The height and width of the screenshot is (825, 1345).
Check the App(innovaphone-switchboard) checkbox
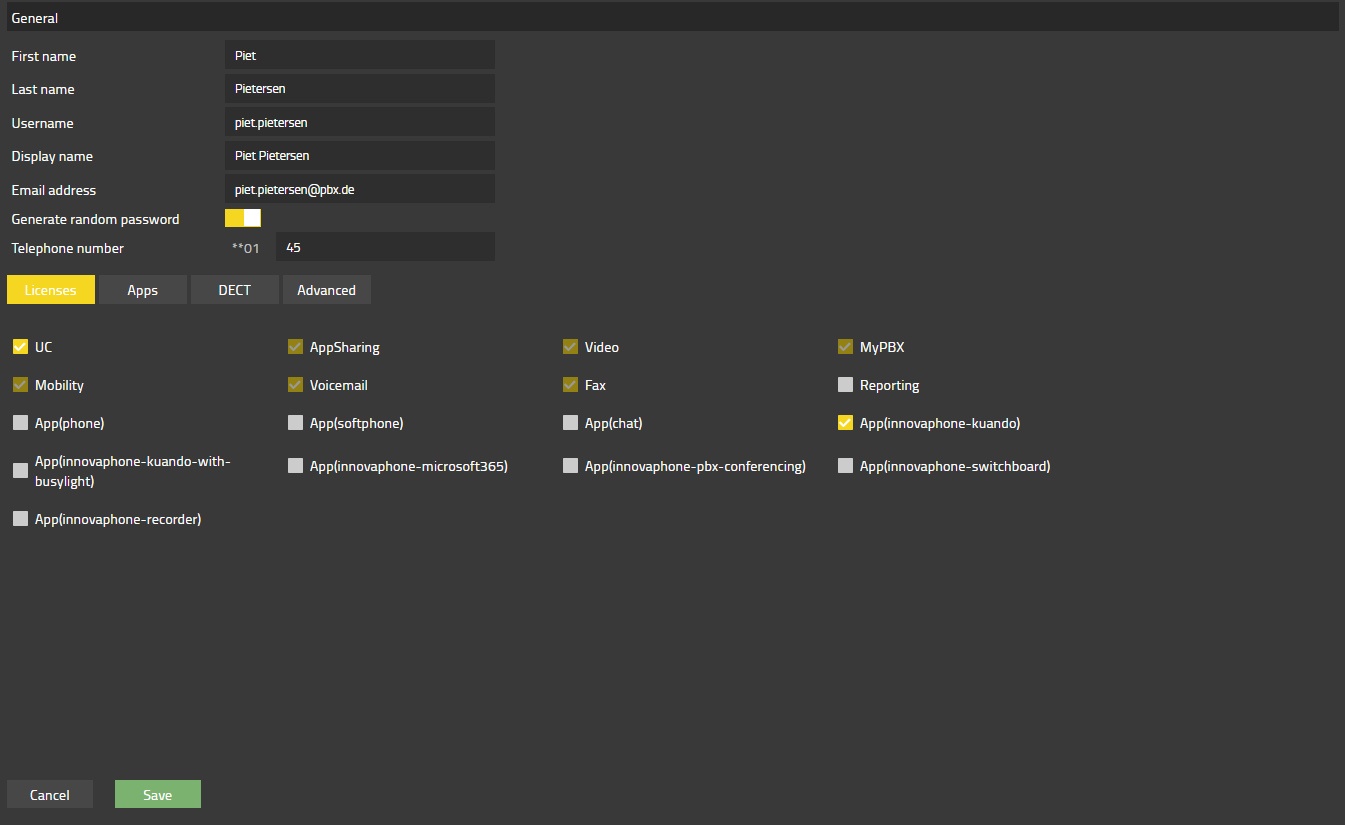tap(845, 466)
